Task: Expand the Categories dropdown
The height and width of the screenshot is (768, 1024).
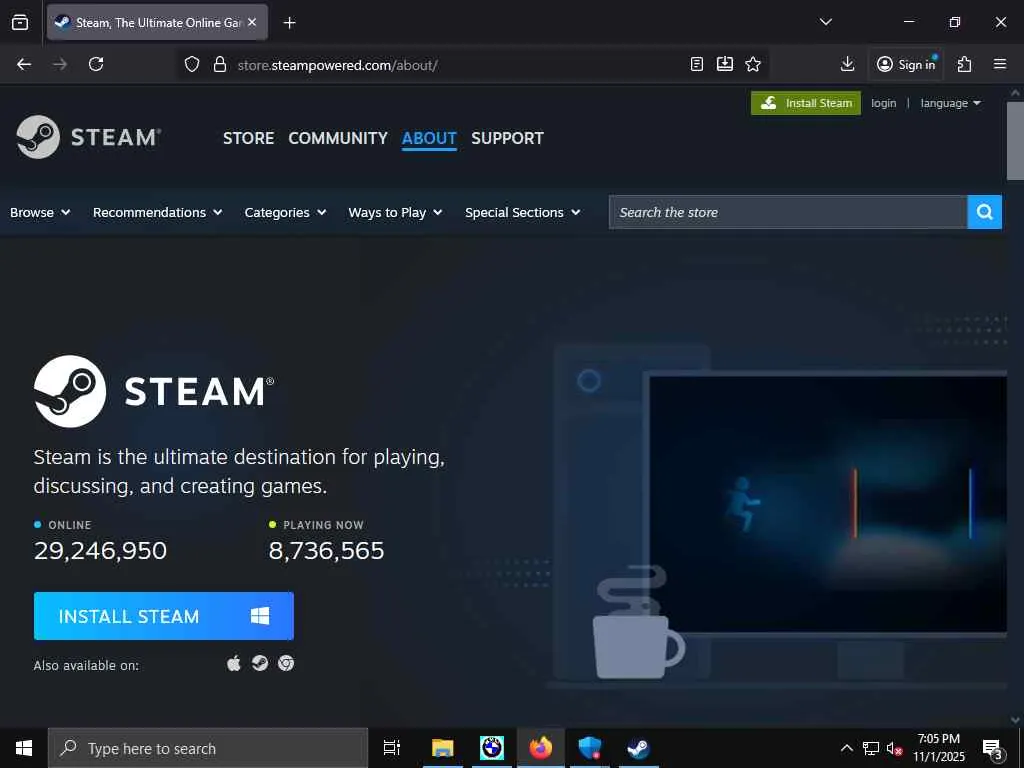Action: (x=285, y=212)
